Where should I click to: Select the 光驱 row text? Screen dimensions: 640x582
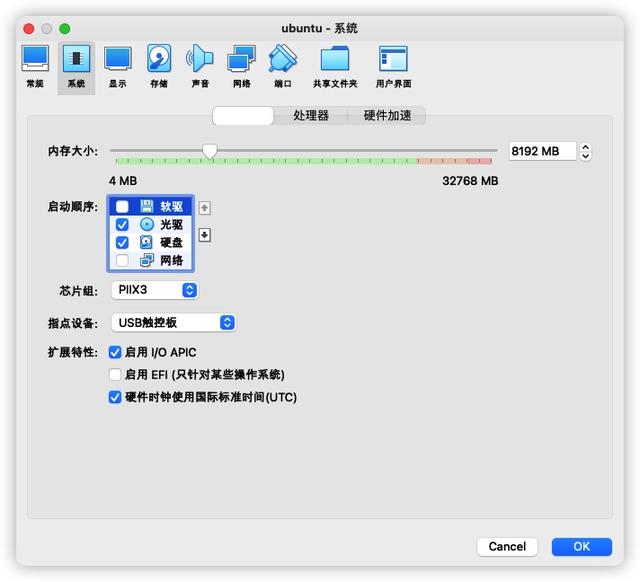pyautogui.click(x=171, y=224)
